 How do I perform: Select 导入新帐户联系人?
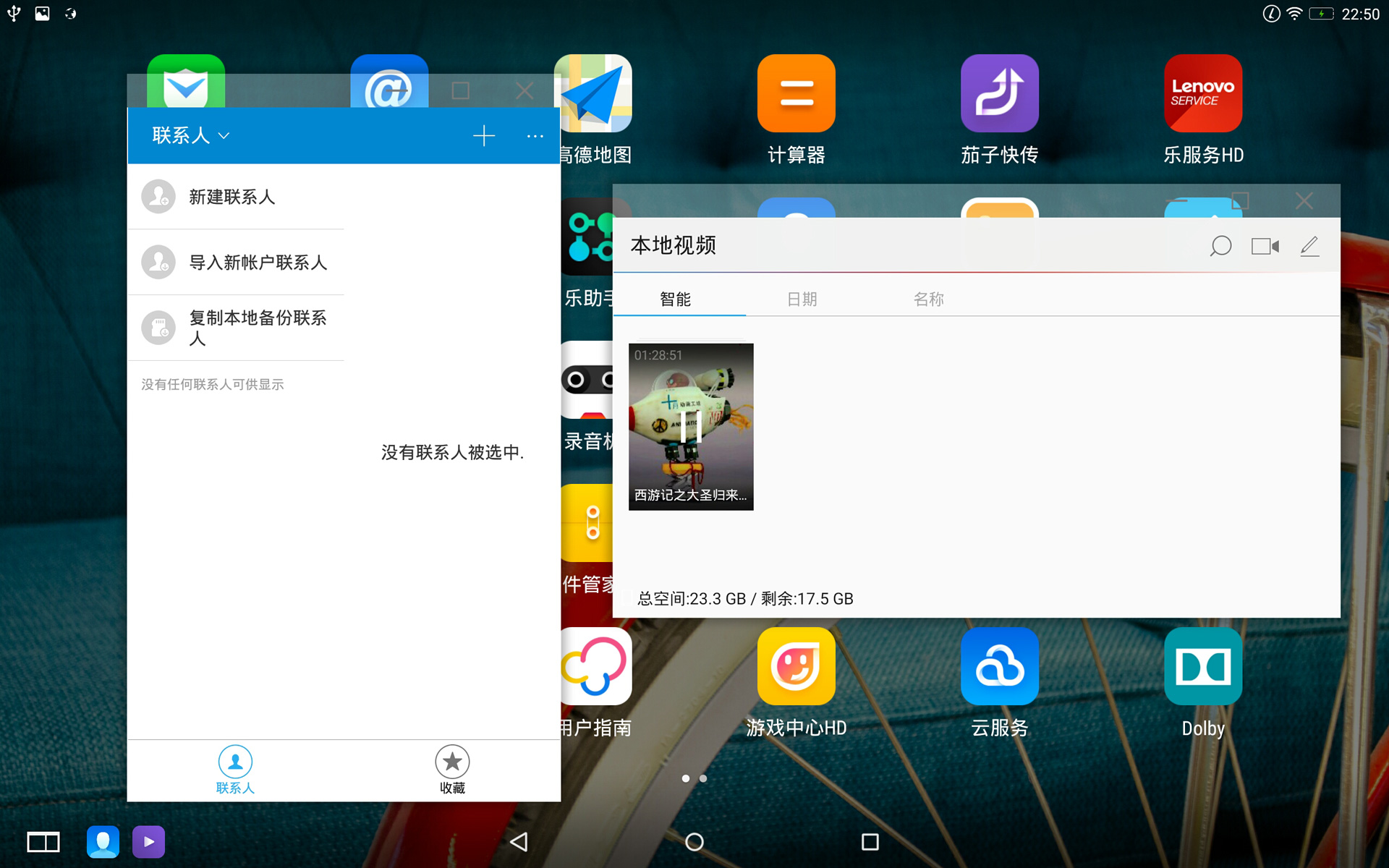257,263
